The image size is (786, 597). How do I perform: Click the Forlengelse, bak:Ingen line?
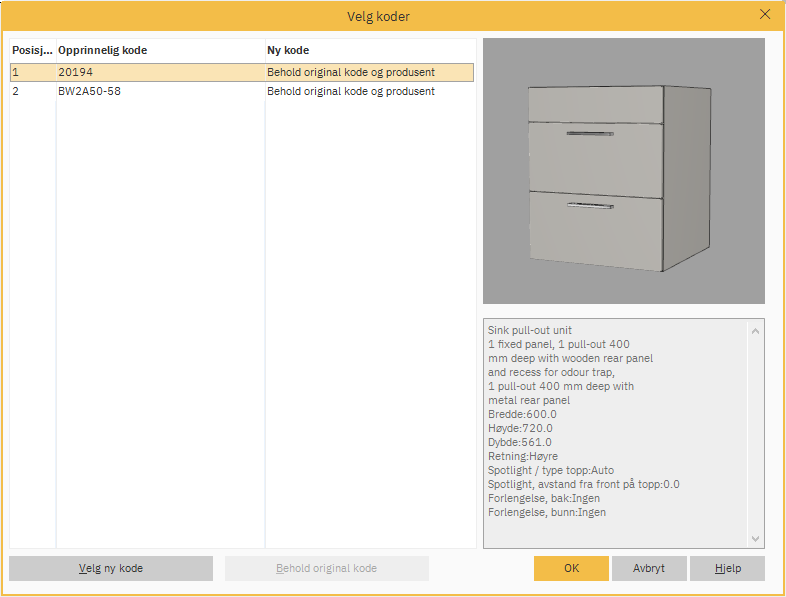tap(543, 498)
